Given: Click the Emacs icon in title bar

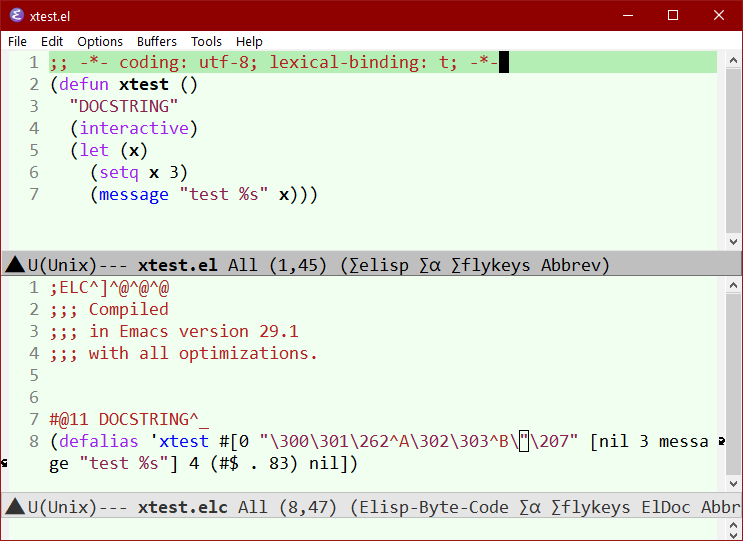Looking at the screenshot, I should click(x=17, y=15).
